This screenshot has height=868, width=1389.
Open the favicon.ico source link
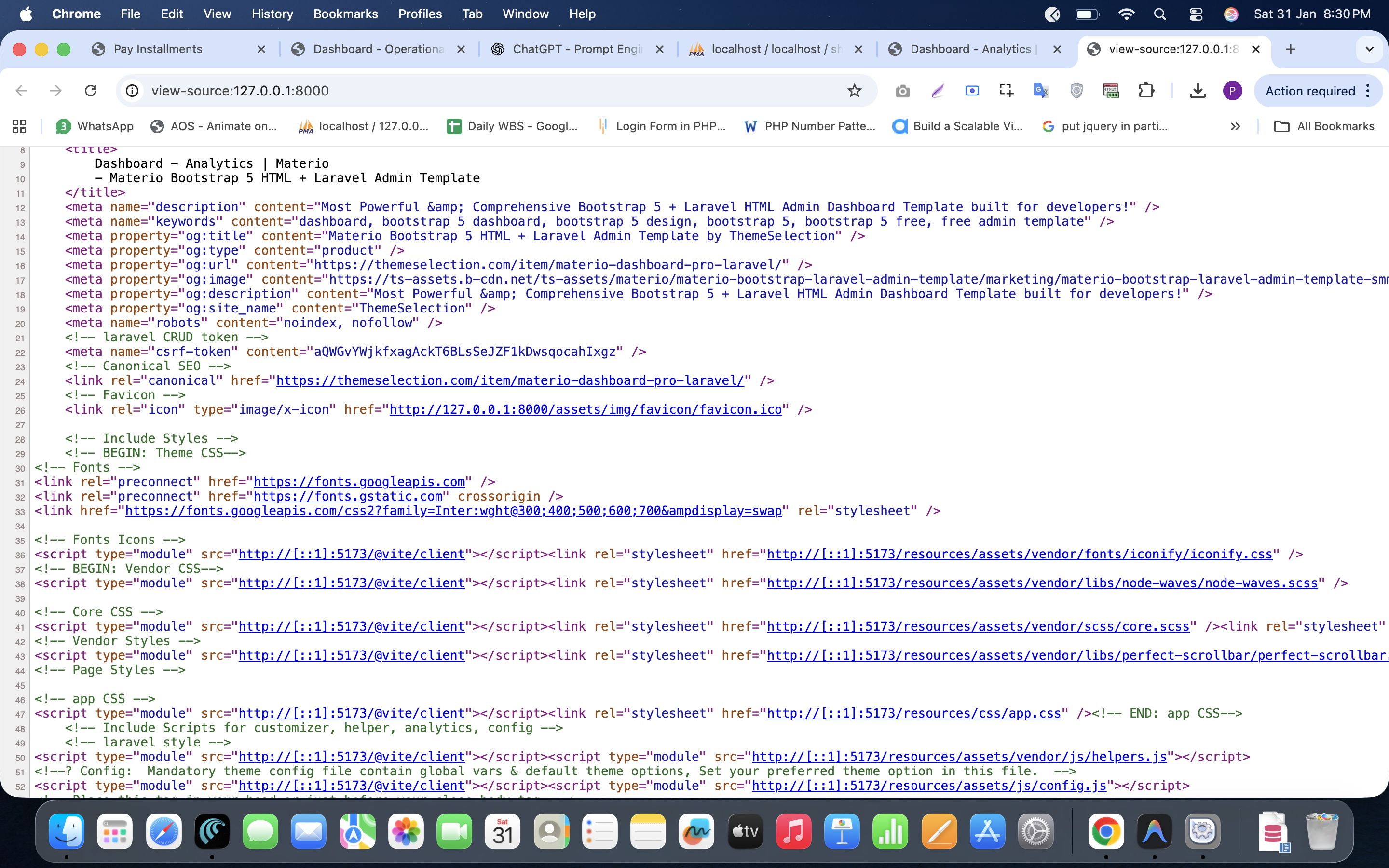[585, 409]
